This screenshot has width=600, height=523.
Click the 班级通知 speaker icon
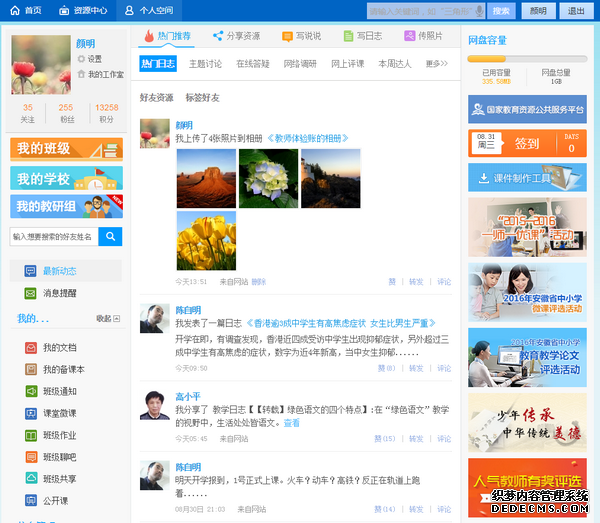[x=31, y=391]
